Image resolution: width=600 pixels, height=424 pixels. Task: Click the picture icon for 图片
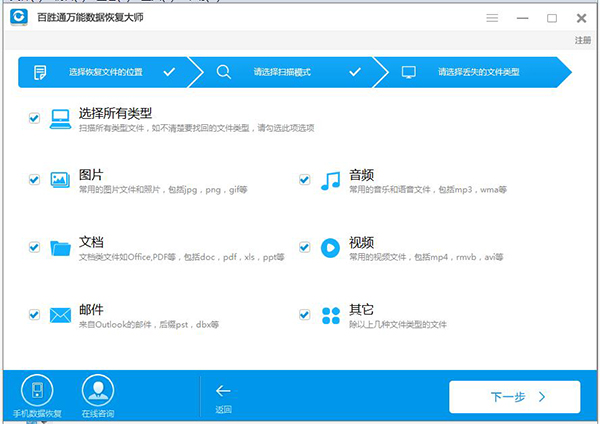[x=60, y=180]
